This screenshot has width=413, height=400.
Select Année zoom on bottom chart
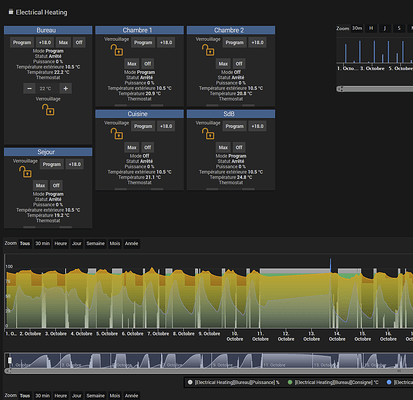click(131, 396)
